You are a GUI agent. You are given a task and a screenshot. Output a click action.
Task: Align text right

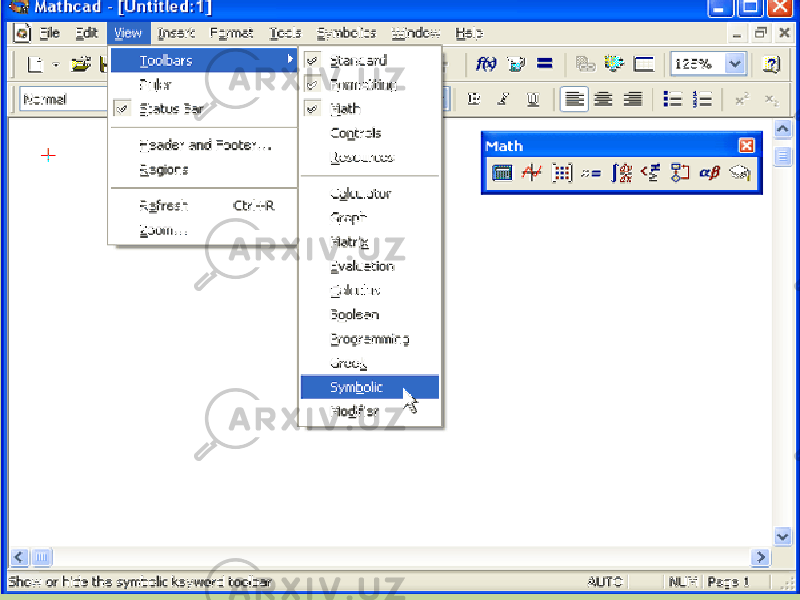coord(633,99)
